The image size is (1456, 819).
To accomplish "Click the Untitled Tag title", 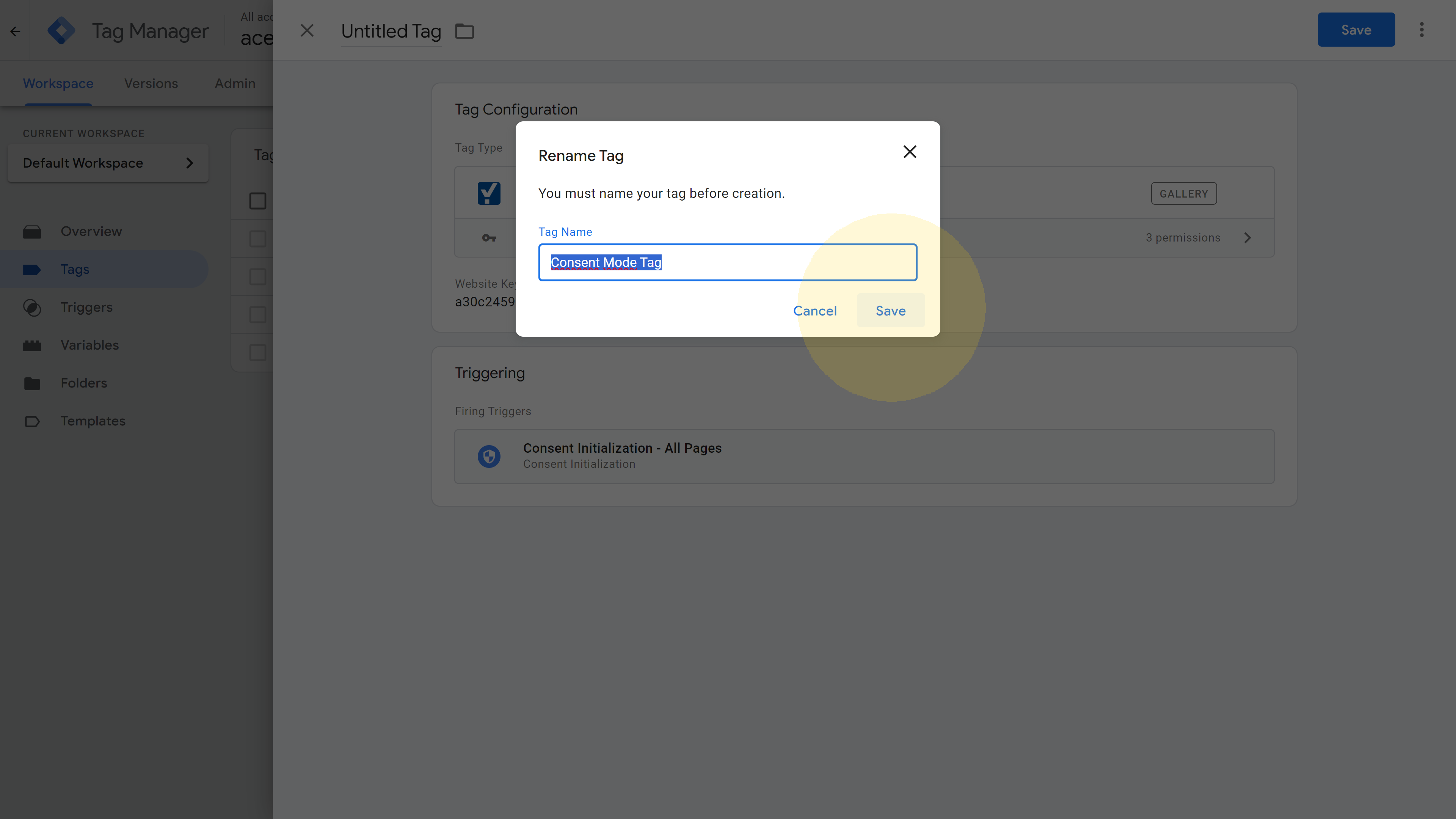I will pos(391,31).
